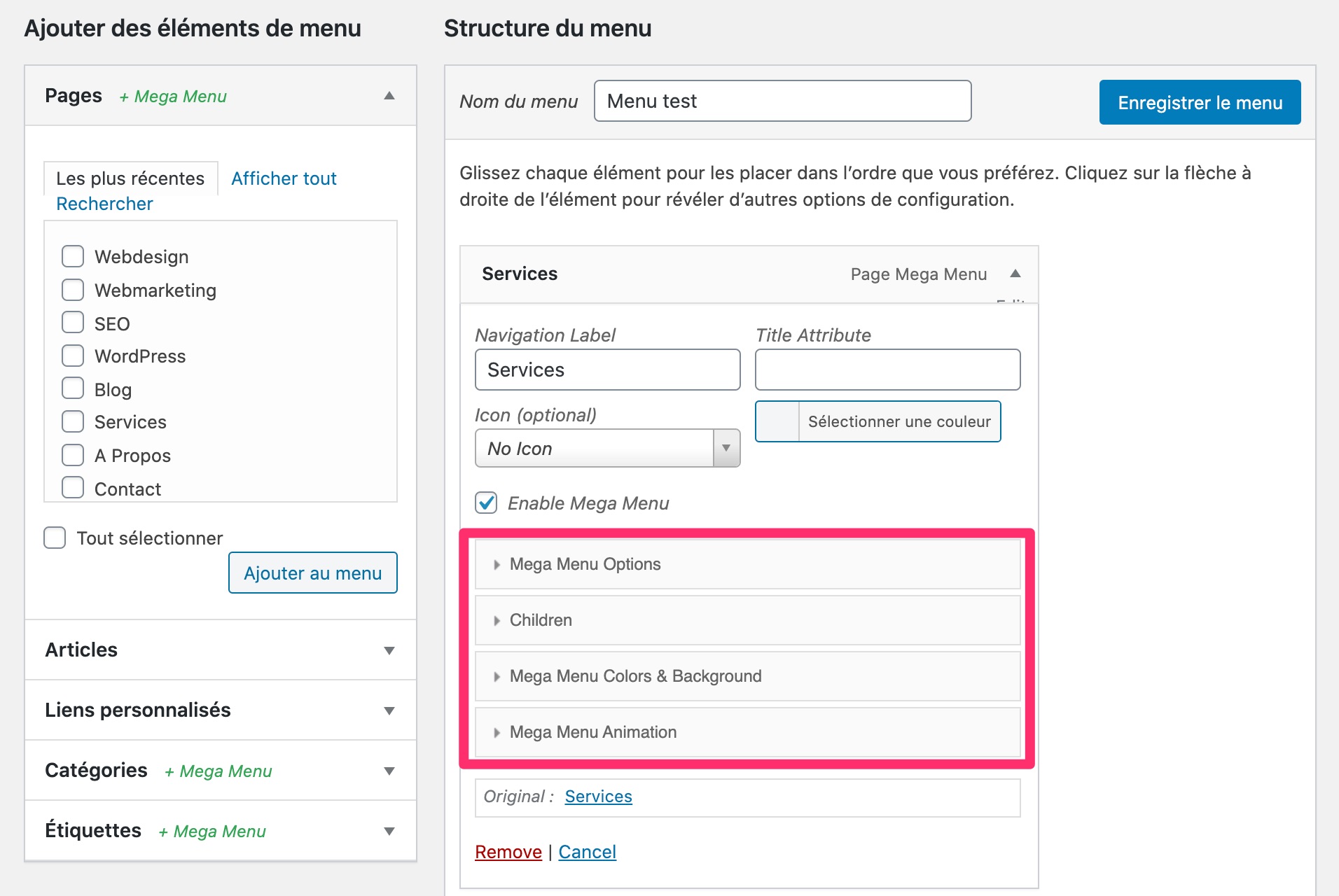Image resolution: width=1339 pixels, height=896 pixels.
Task: Switch to the "Afficher tout" tab
Action: (x=283, y=178)
